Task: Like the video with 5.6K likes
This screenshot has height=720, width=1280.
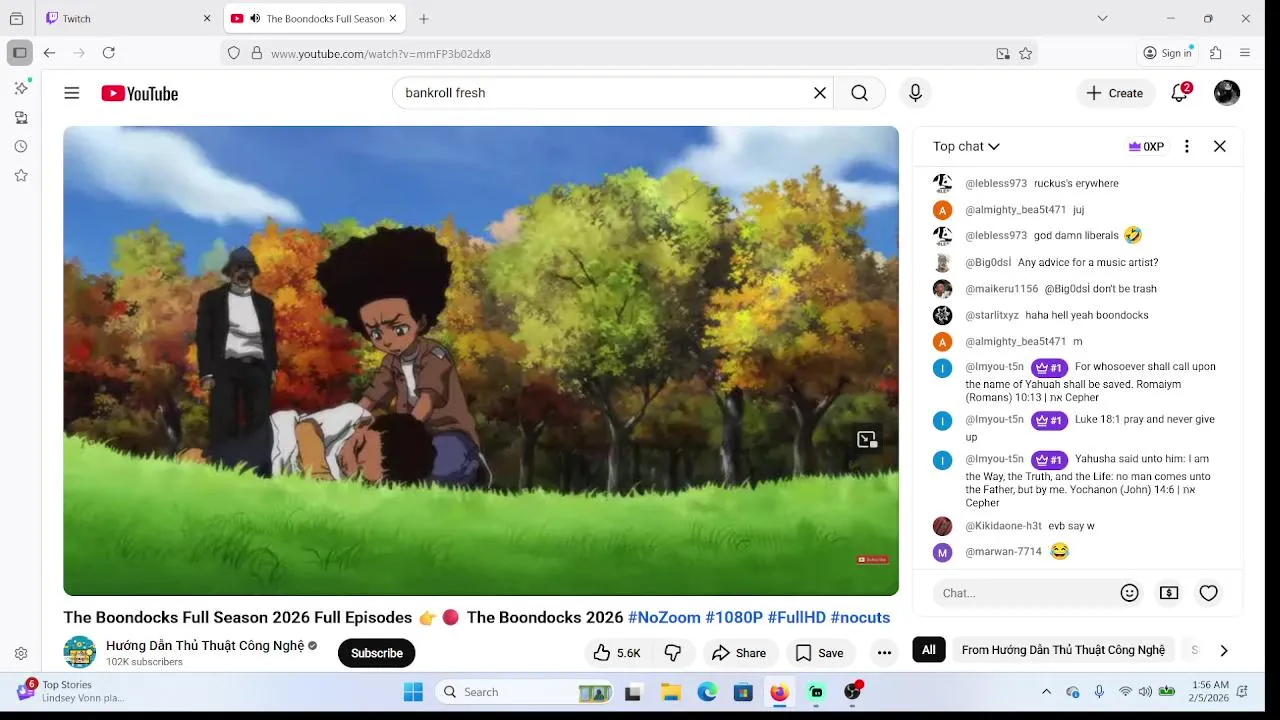Action: point(617,653)
